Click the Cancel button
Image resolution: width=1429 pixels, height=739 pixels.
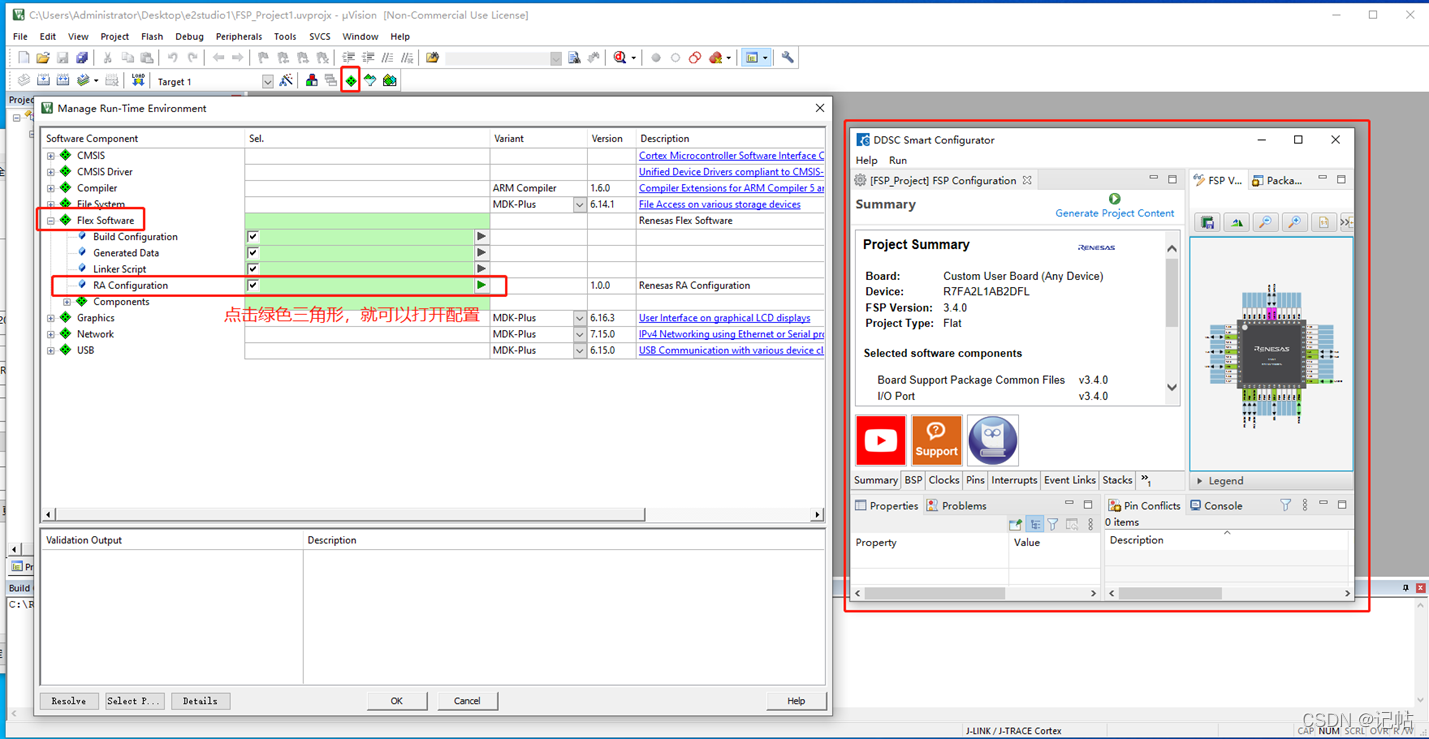coord(467,701)
